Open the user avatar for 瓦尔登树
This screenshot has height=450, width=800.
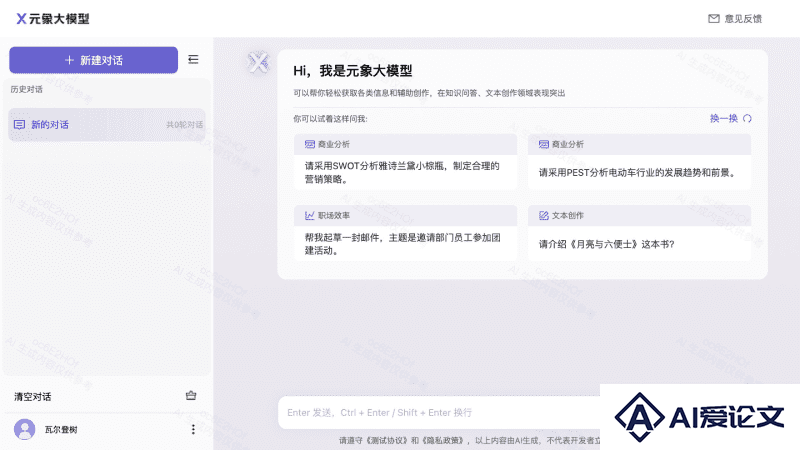click(x=24, y=430)
